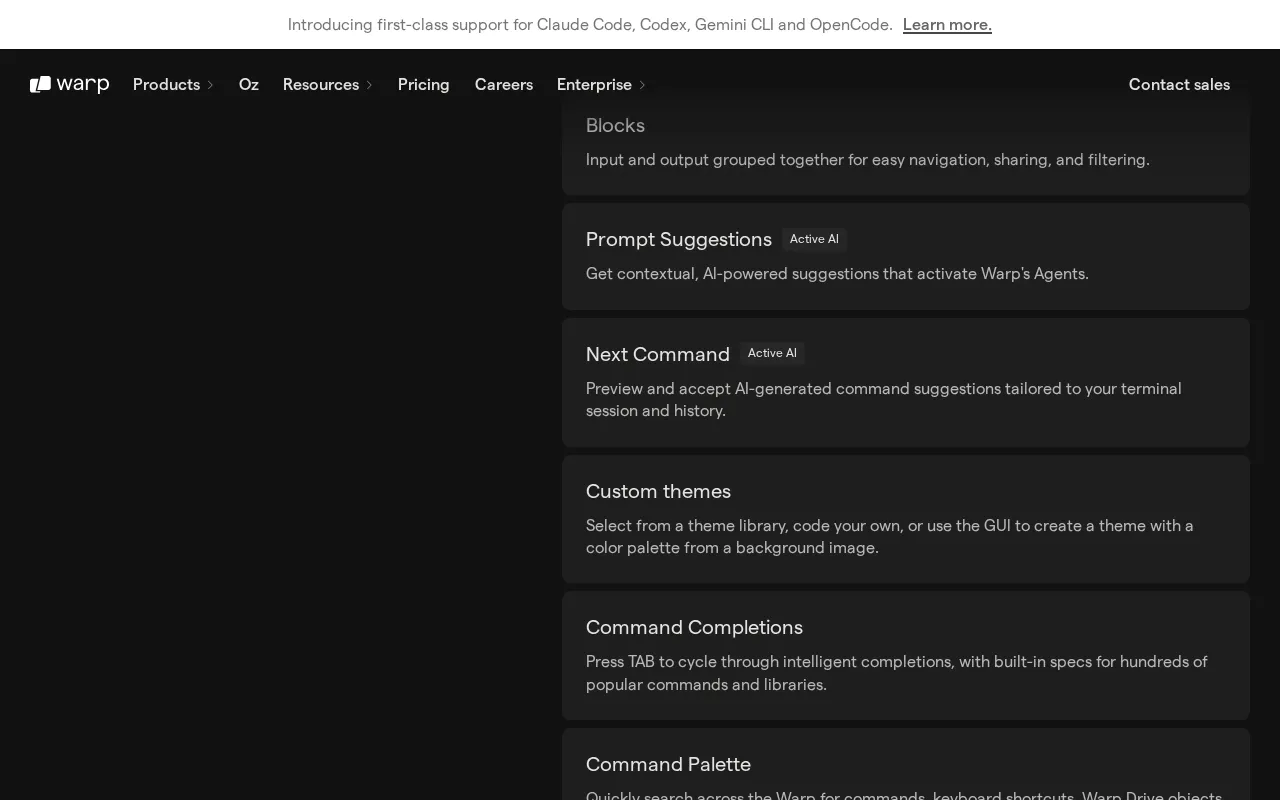Click the Contact sales button

point(1179,84)
